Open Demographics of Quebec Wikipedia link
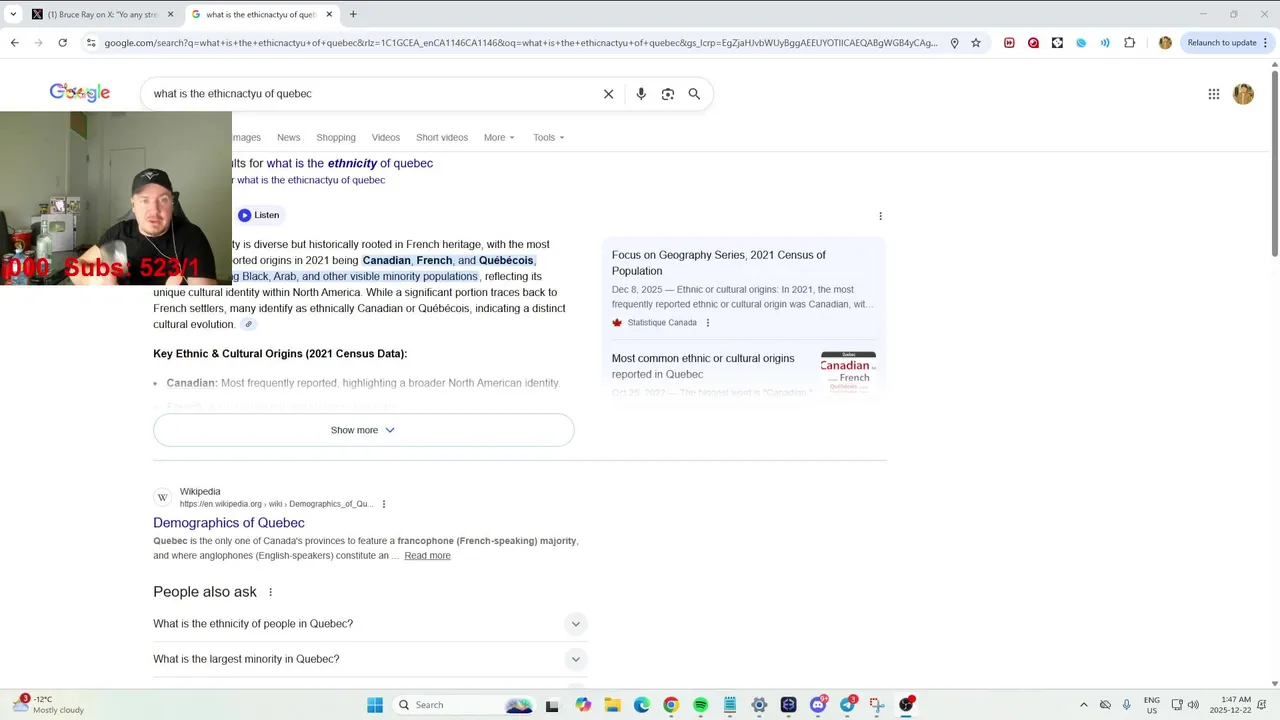1280x720 pixels. [229, 523]
